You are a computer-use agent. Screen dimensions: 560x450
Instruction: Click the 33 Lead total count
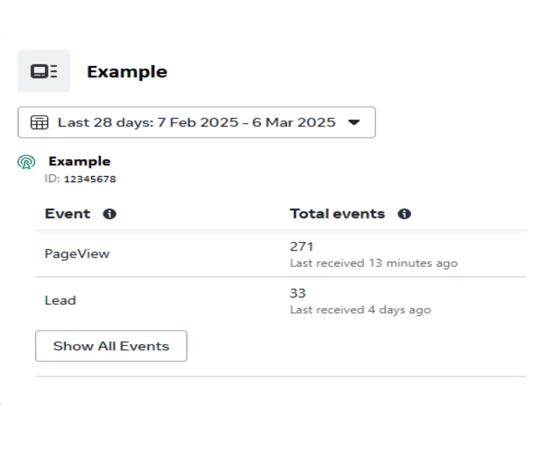[x=298, y=294]
